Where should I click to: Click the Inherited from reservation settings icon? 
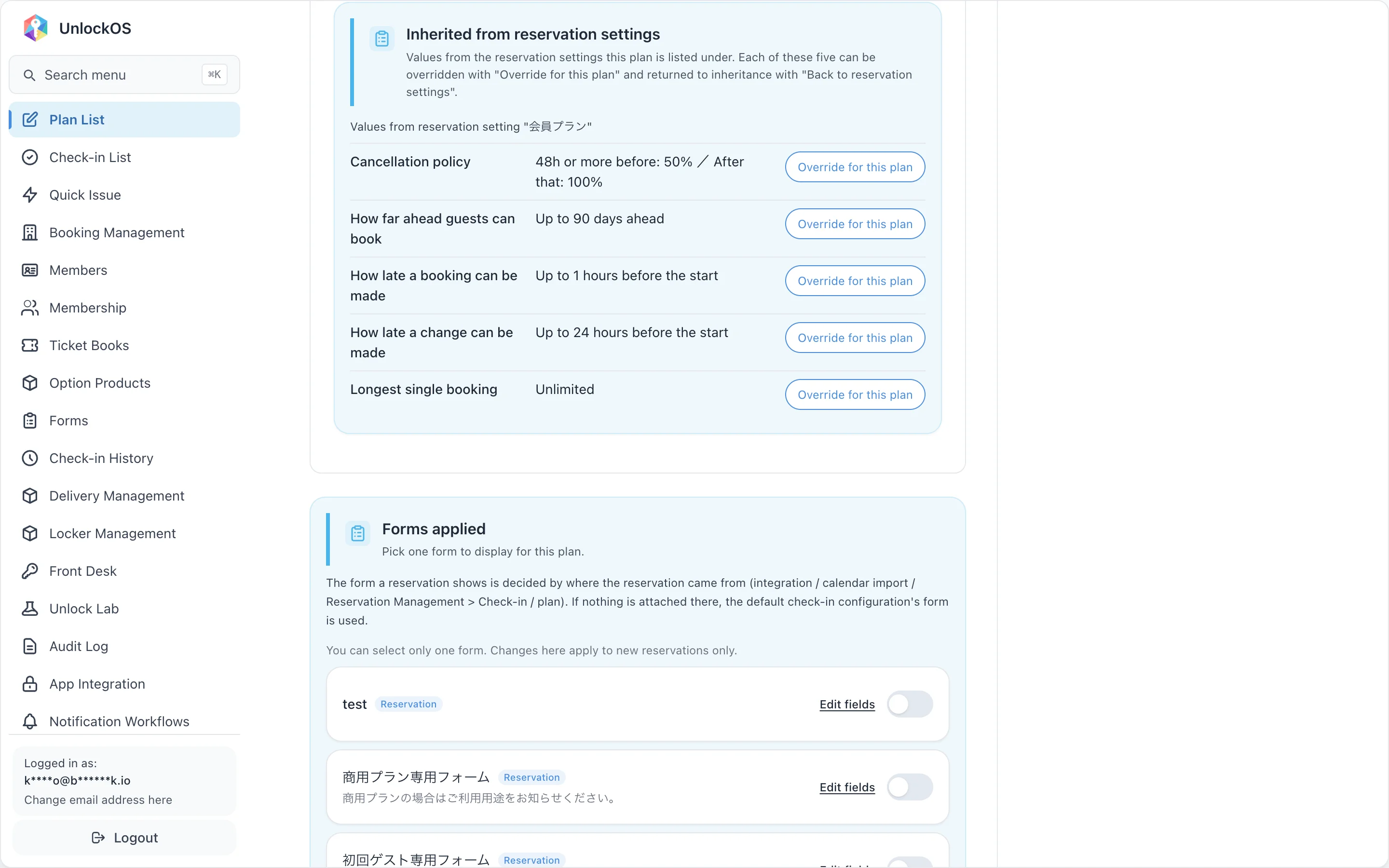pos(382,39)
